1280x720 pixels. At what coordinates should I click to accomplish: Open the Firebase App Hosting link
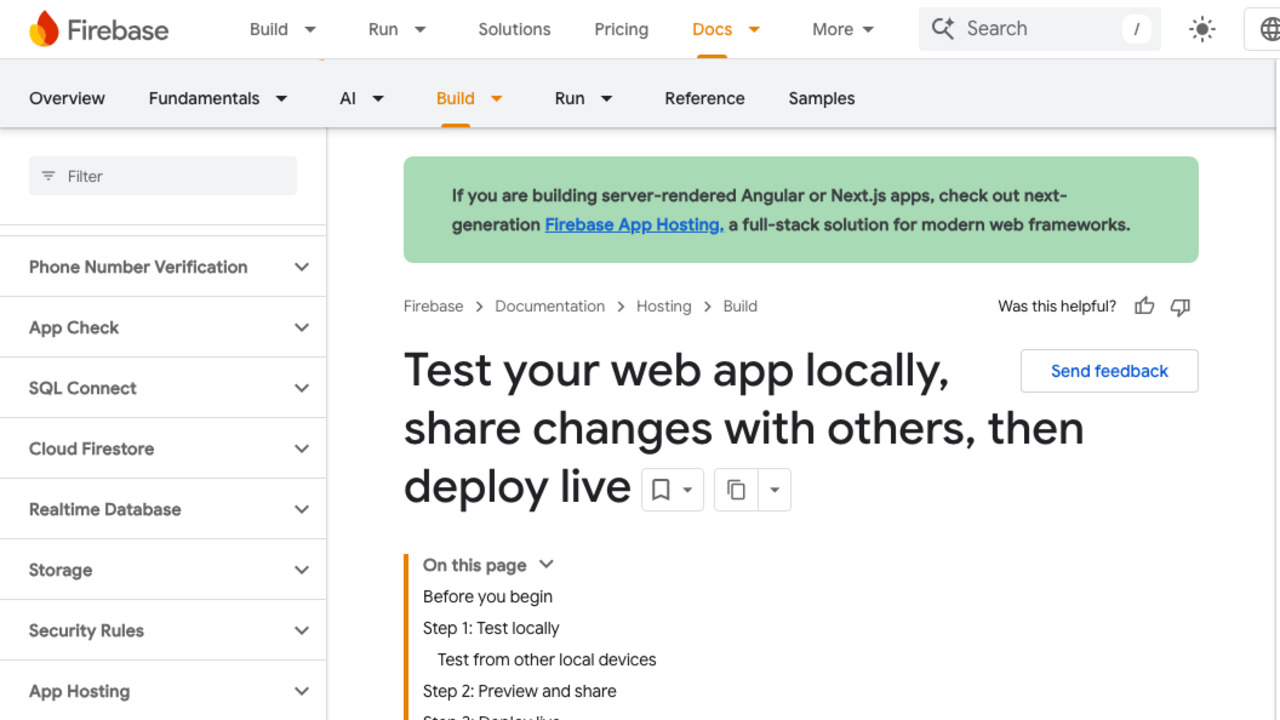click(x=634, y=225)
